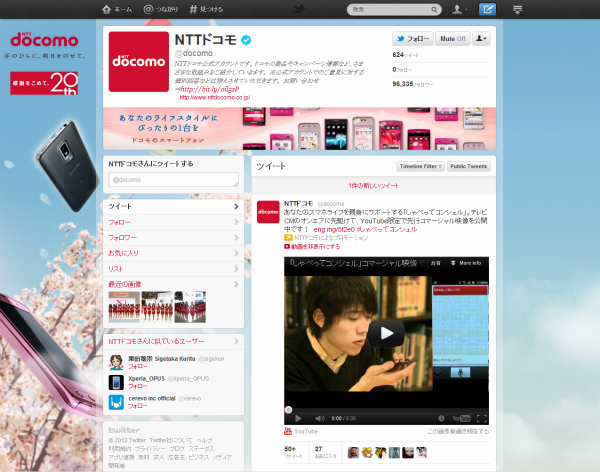The height and width of the screenshot is (472, 600).
Task: Open the bit.ly/oiLszP link in bio
Action: pyautogui.click(x=210, y=89)
